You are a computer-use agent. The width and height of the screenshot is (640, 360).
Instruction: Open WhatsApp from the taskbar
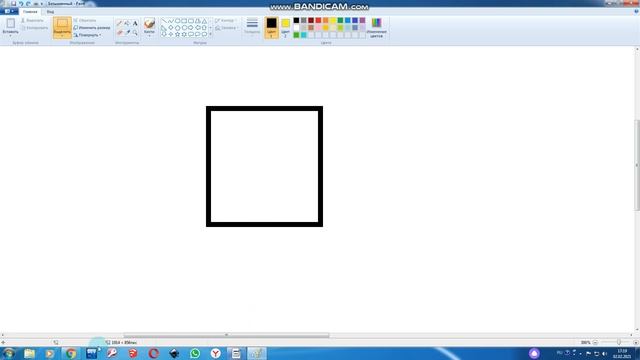[195, 353]
